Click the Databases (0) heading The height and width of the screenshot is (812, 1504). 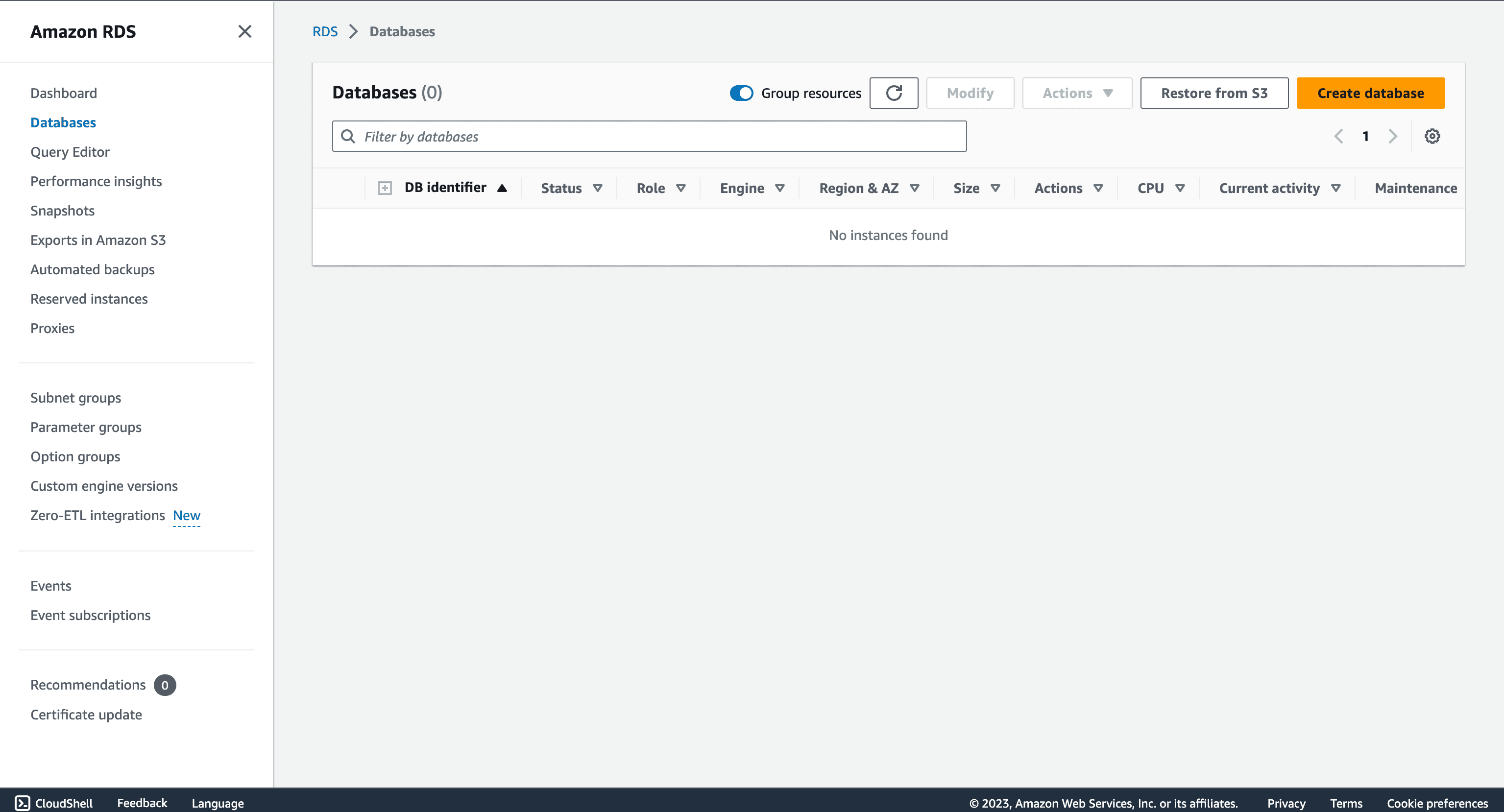point(387,93)
